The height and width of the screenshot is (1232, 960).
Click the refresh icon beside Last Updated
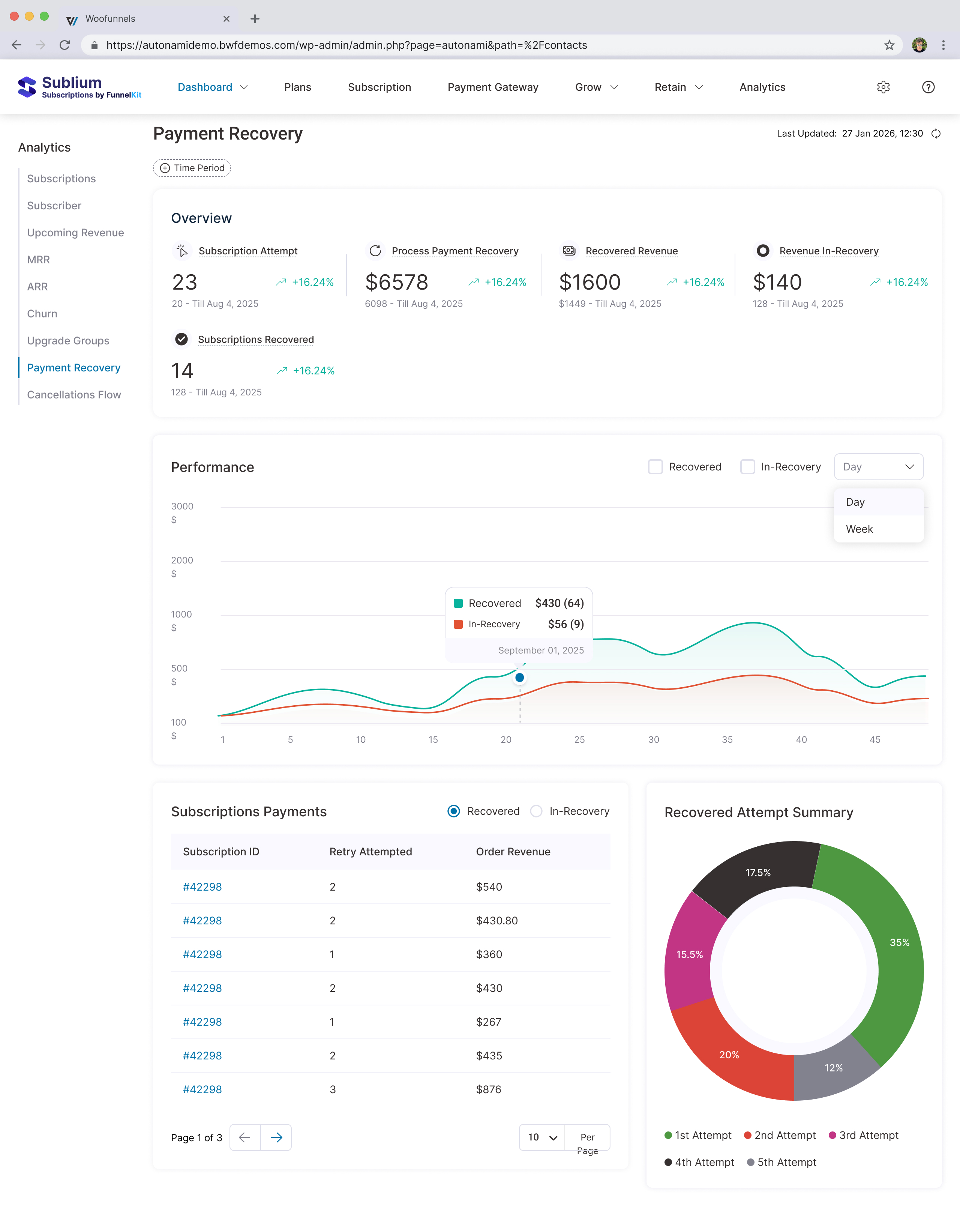tap(936, 134)
